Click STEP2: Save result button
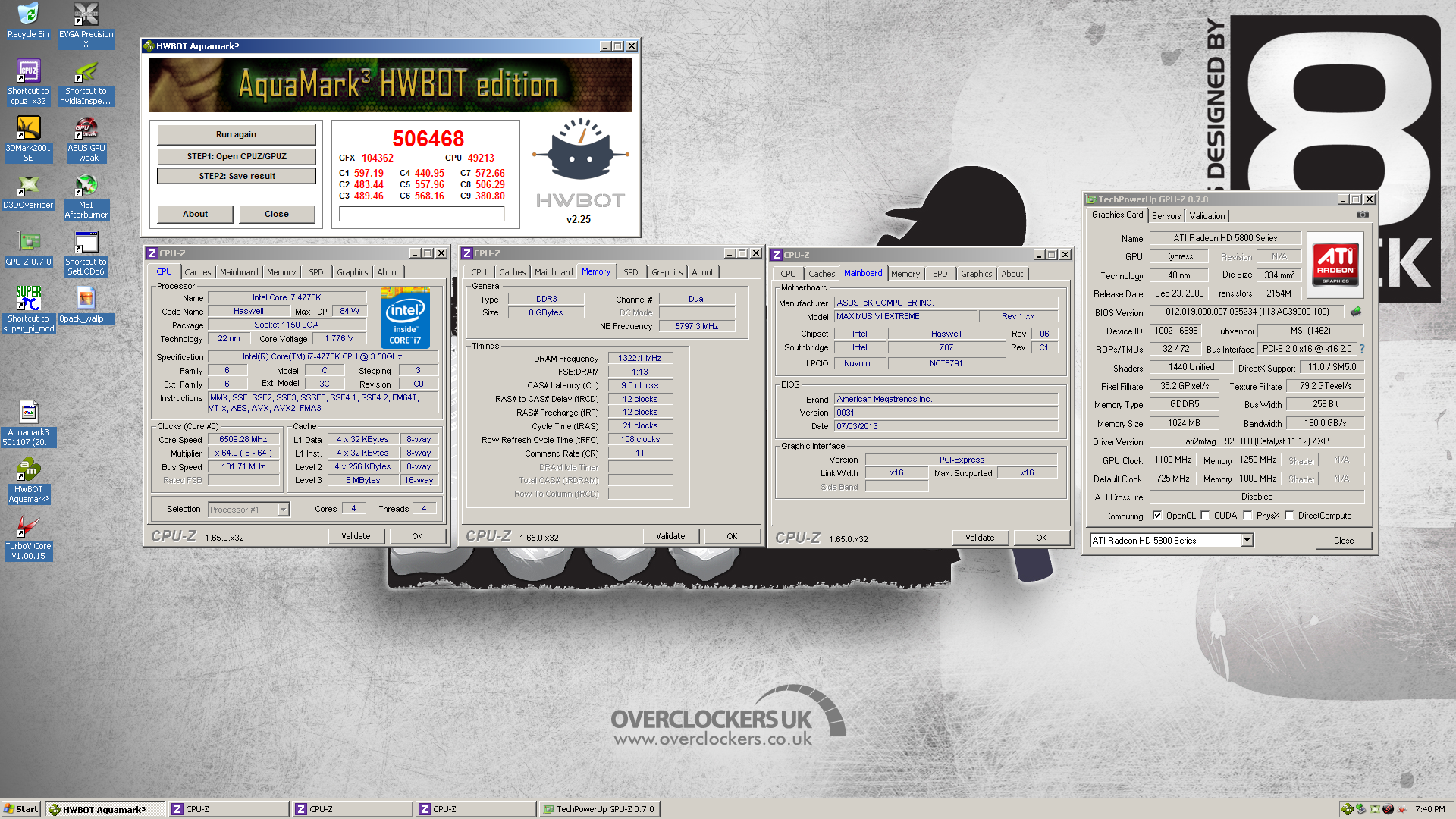The height and width of the screenshot is (819, 1456). pyautogui.click(x=236, y=176)
